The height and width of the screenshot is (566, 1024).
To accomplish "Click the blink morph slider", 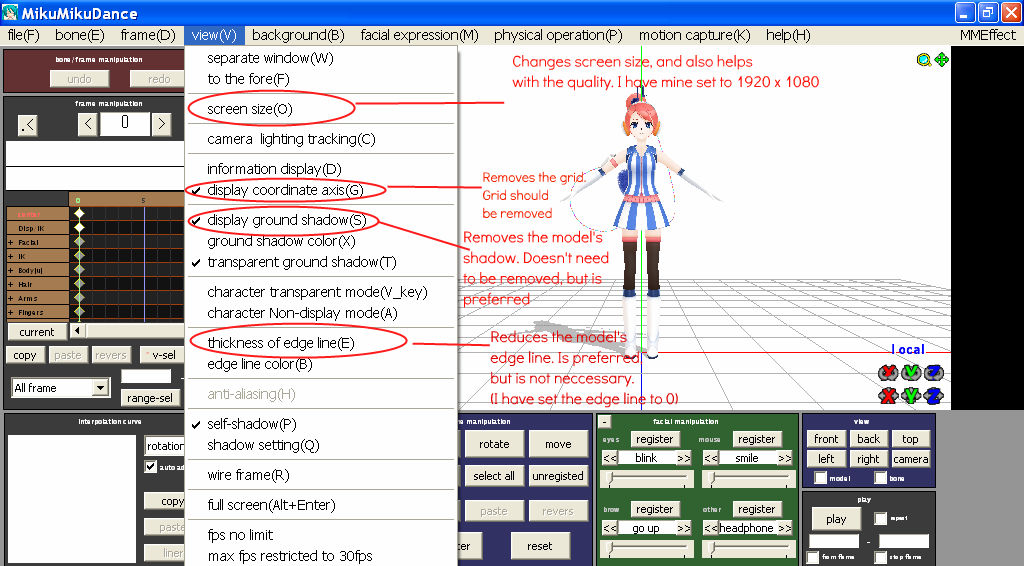I will [x=647, y=480].
